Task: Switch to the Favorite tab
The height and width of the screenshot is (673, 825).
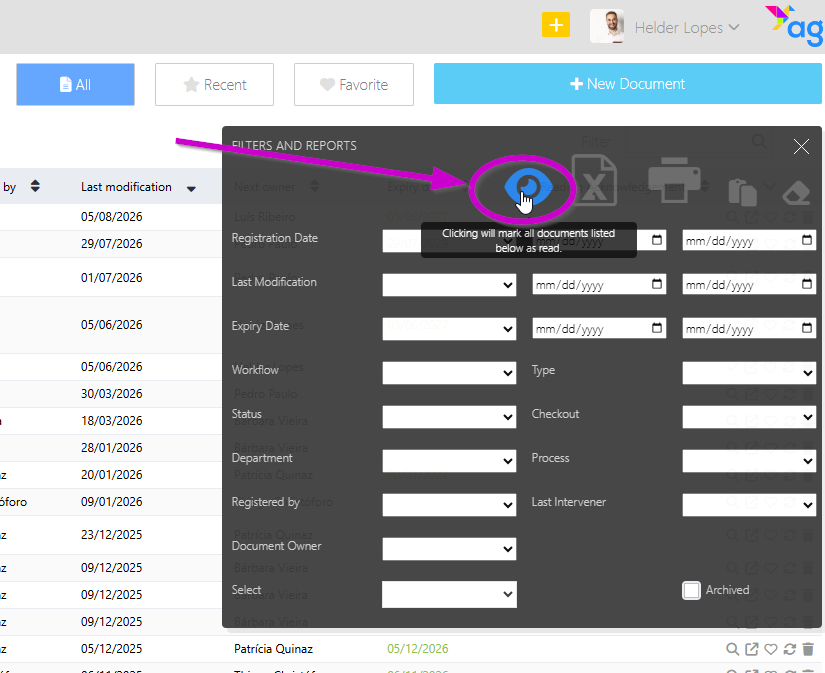Action: pos(354,85)
